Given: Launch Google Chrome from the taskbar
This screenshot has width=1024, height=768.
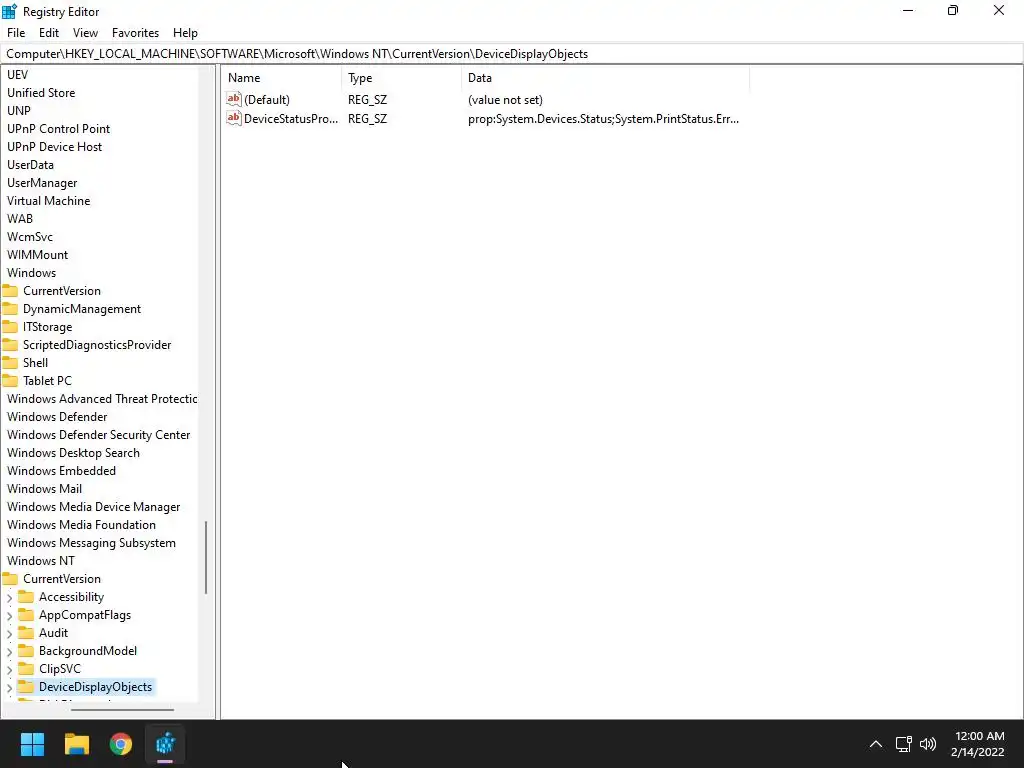Looking at the screenshot, I should (121, 744).
